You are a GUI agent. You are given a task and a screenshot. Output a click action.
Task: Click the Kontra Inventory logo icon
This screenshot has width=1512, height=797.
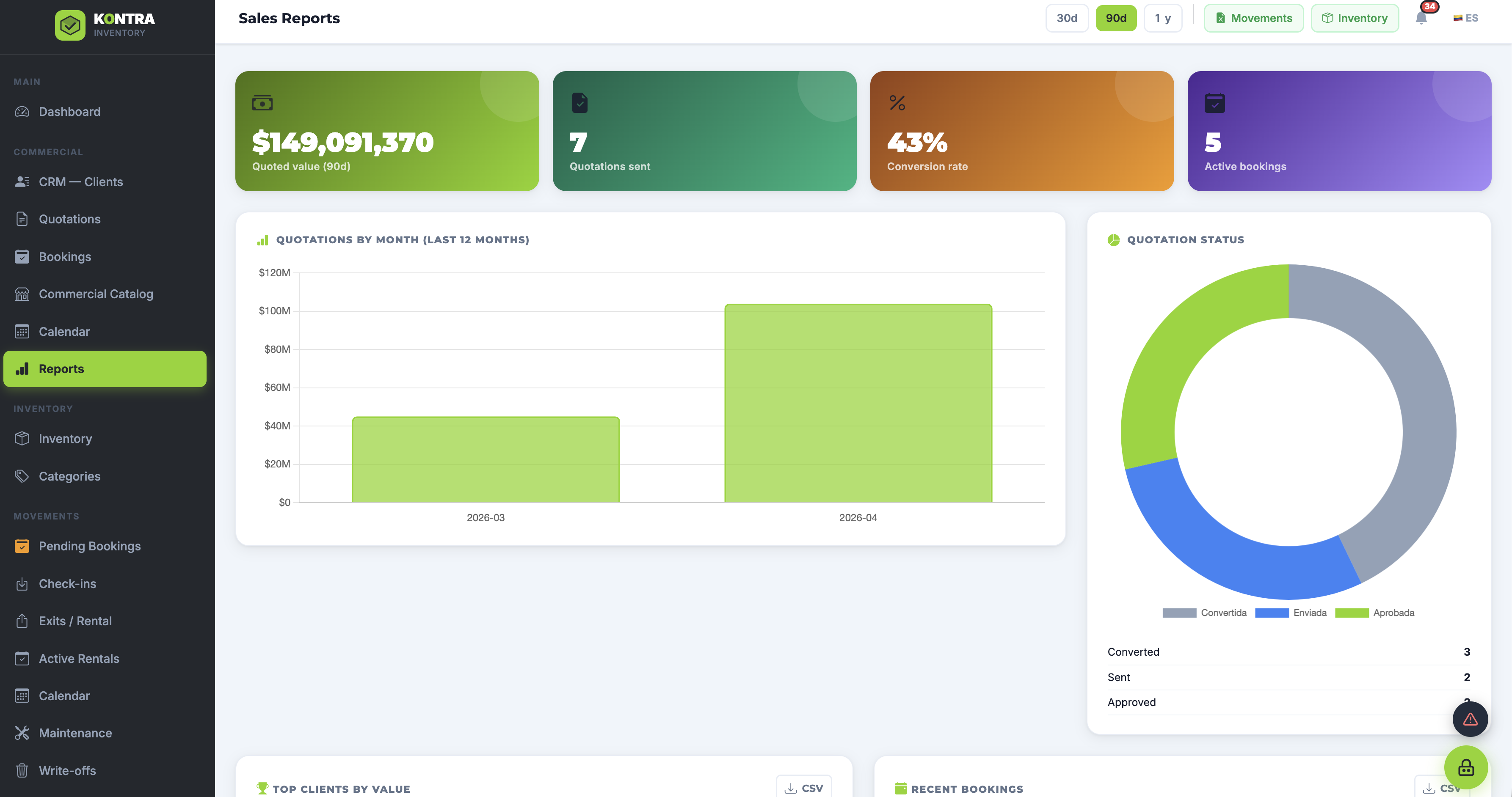(x=70, y=25)
